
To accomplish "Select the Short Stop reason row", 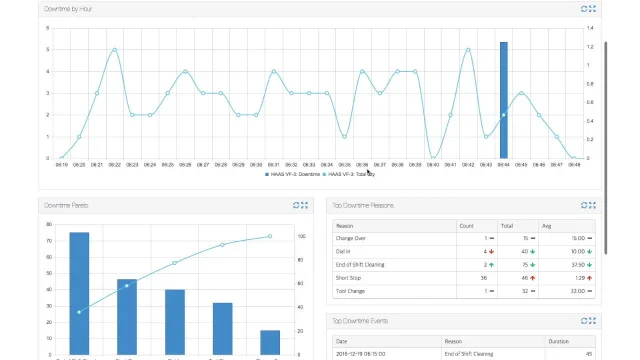I will [464, 278].
